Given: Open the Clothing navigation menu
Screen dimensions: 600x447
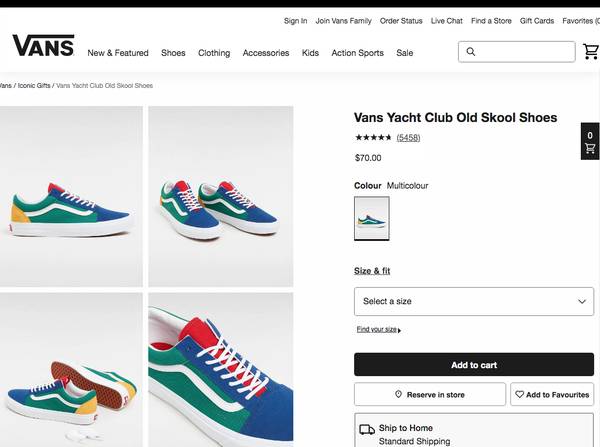Looking at the screenshot, I should pyautogui.click(x=214, y=53).
